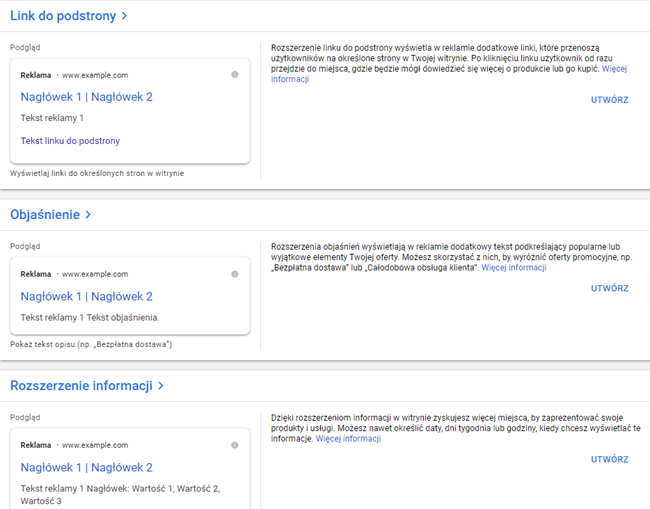
Task: Open Więcej informacji under Rozszerzenie informacji description
Action: tap(348, 439)
